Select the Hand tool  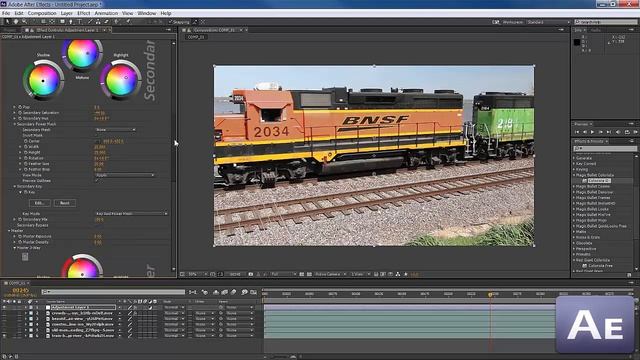(x=16, y=22)
